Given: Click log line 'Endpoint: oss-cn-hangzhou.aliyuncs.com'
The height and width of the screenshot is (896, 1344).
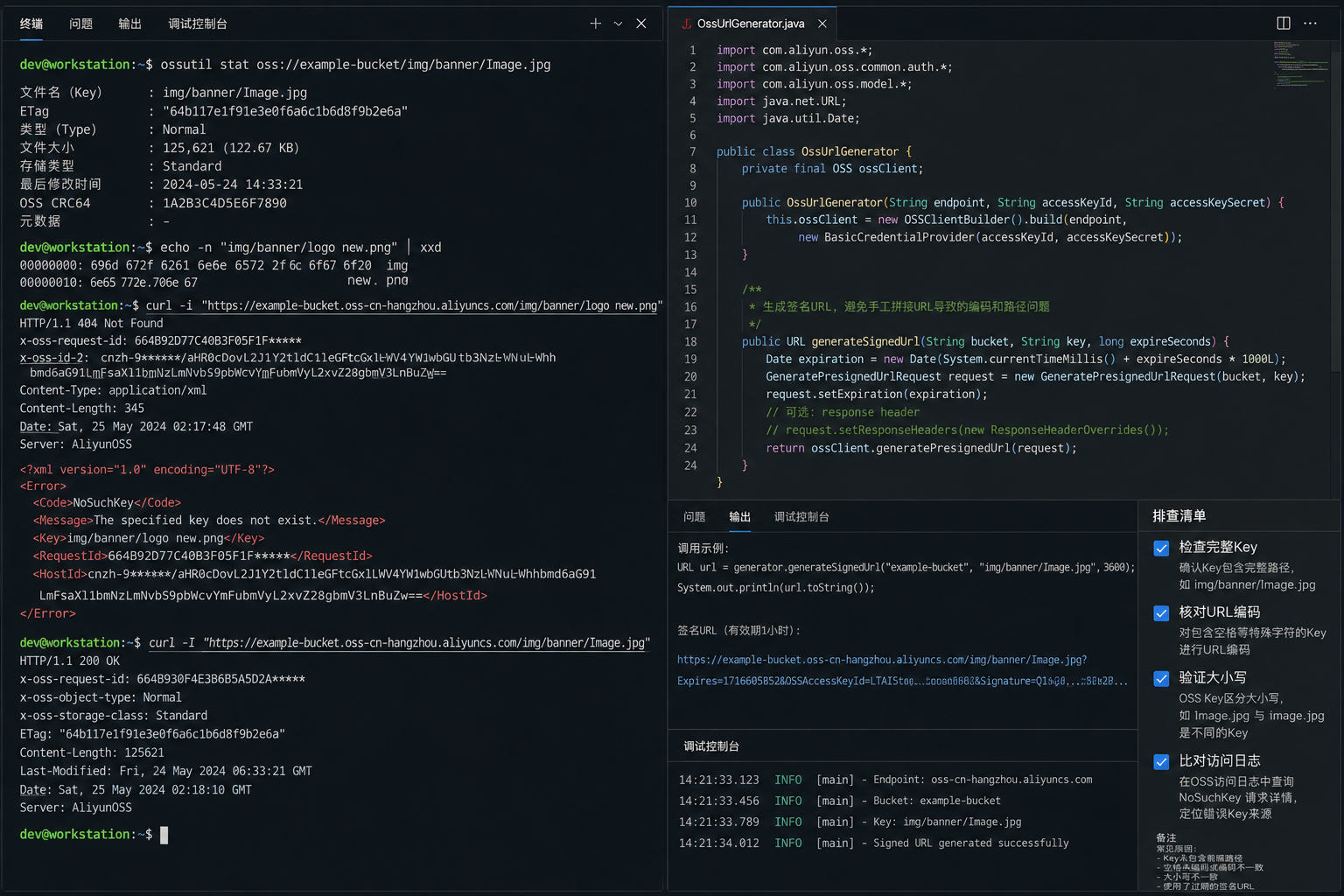Looking at the screenshot, I should pyautogui.click(x=885, y=780).
